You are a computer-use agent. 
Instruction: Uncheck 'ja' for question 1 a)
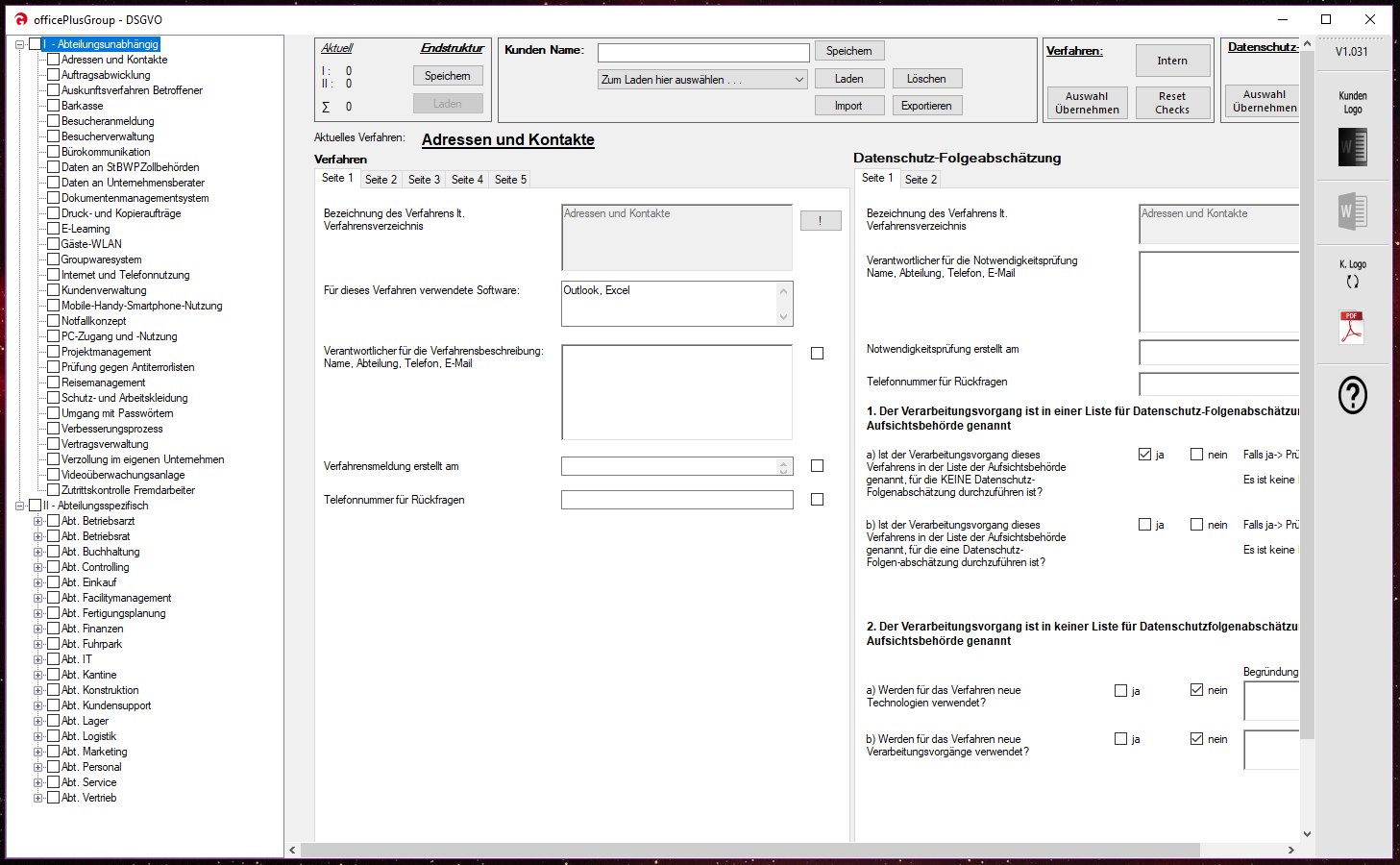pos(1144,455)
